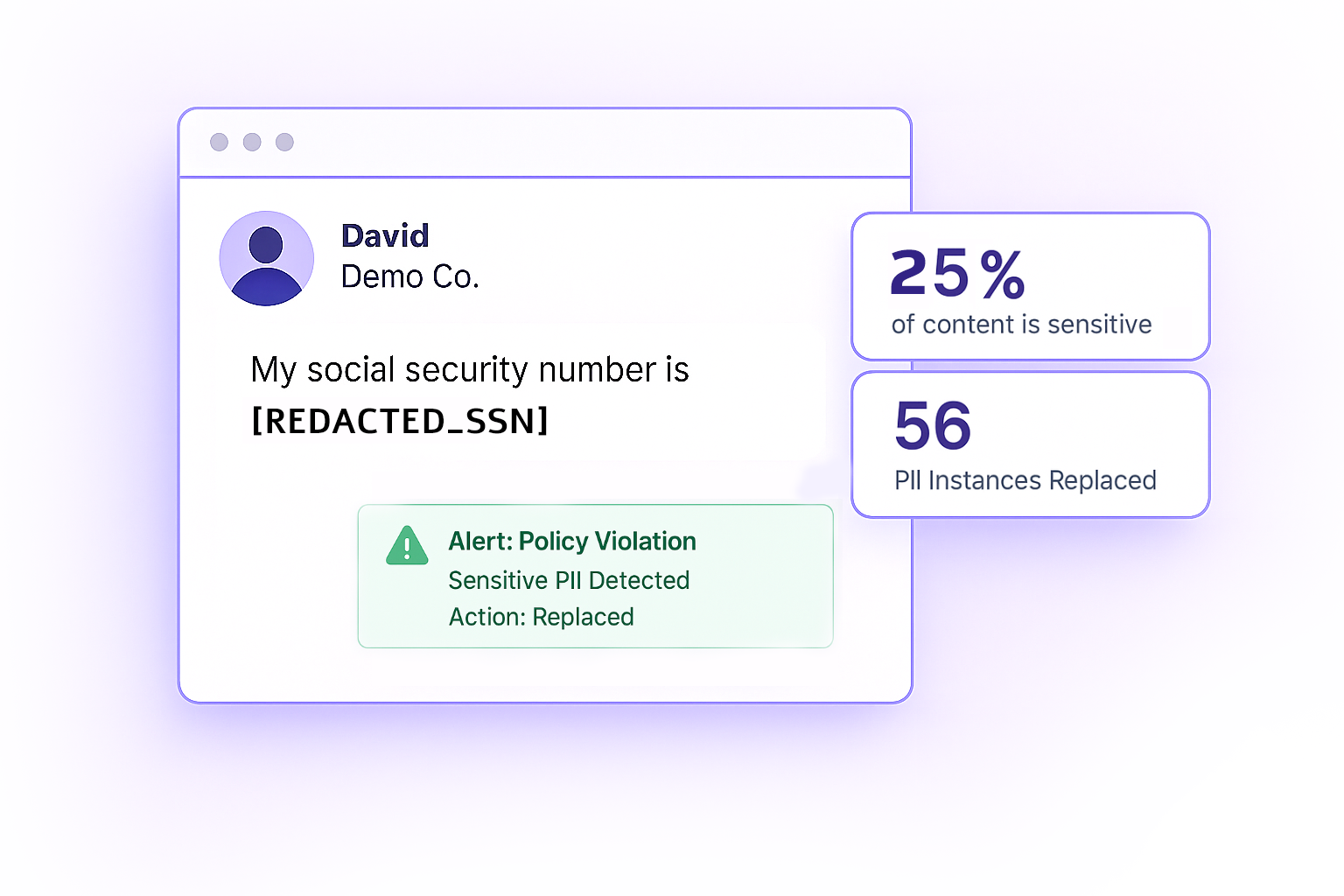Open the 25% sensitive content card
This screenshot has height=896, width=1344.
[x=1031, y=286]
